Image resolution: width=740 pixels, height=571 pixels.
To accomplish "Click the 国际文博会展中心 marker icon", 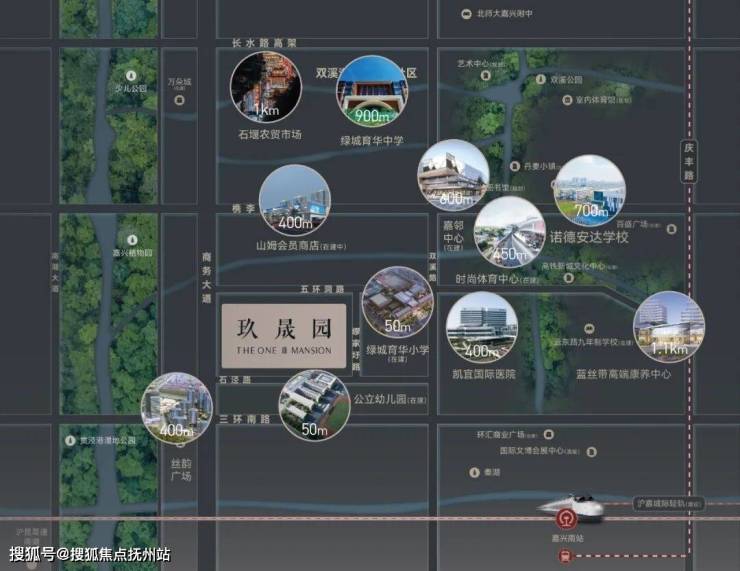I will pyautogui.click(x=591, y=452).
